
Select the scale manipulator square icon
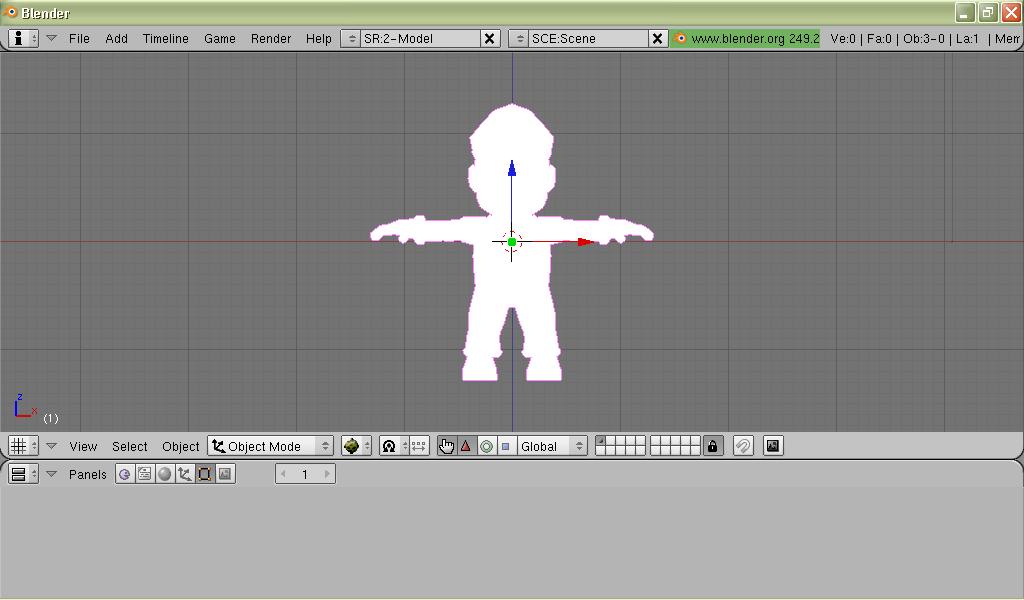(x=506, y=446)
